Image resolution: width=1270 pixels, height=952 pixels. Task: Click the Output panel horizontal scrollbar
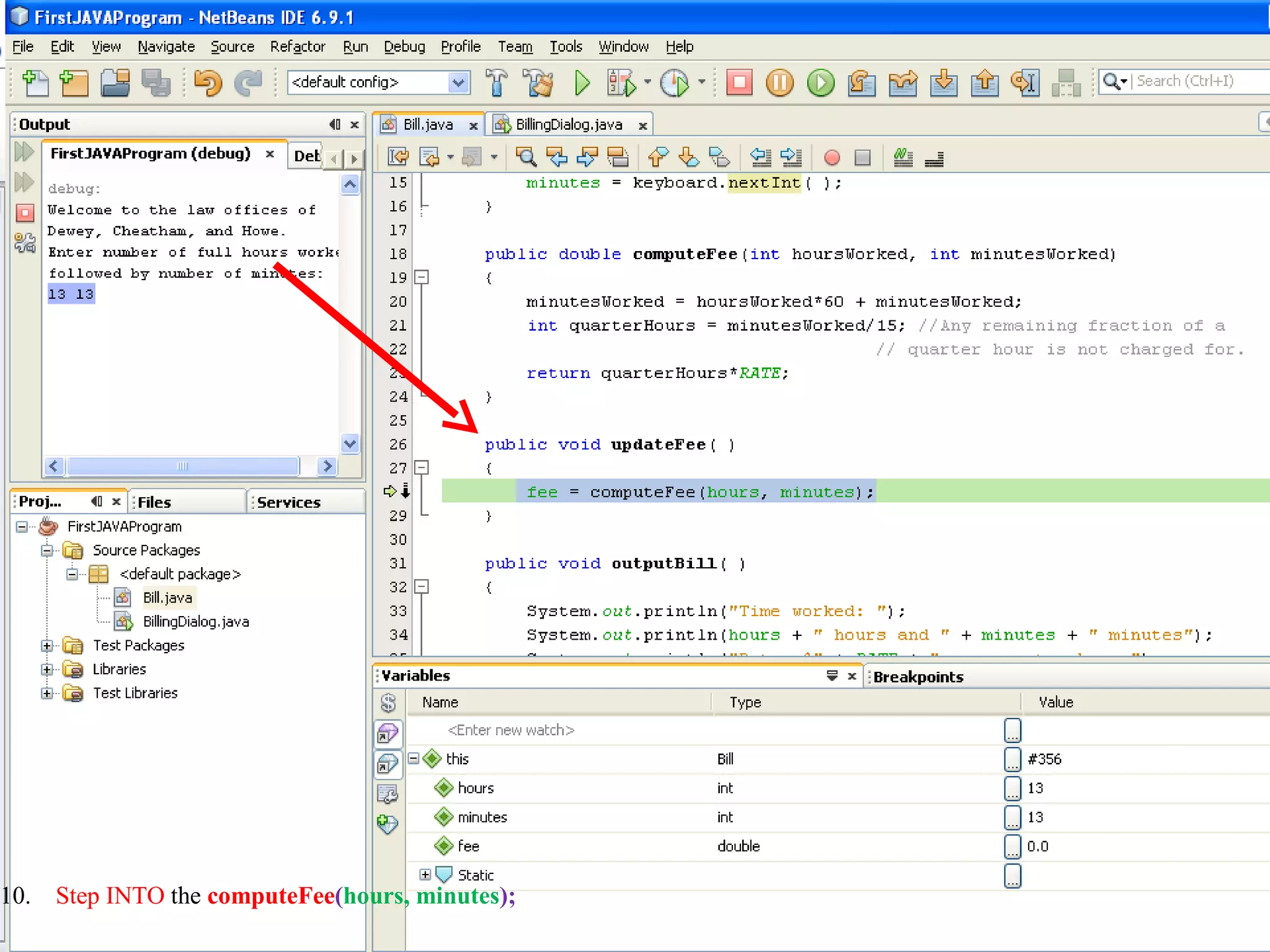click(x=182, y=466)
